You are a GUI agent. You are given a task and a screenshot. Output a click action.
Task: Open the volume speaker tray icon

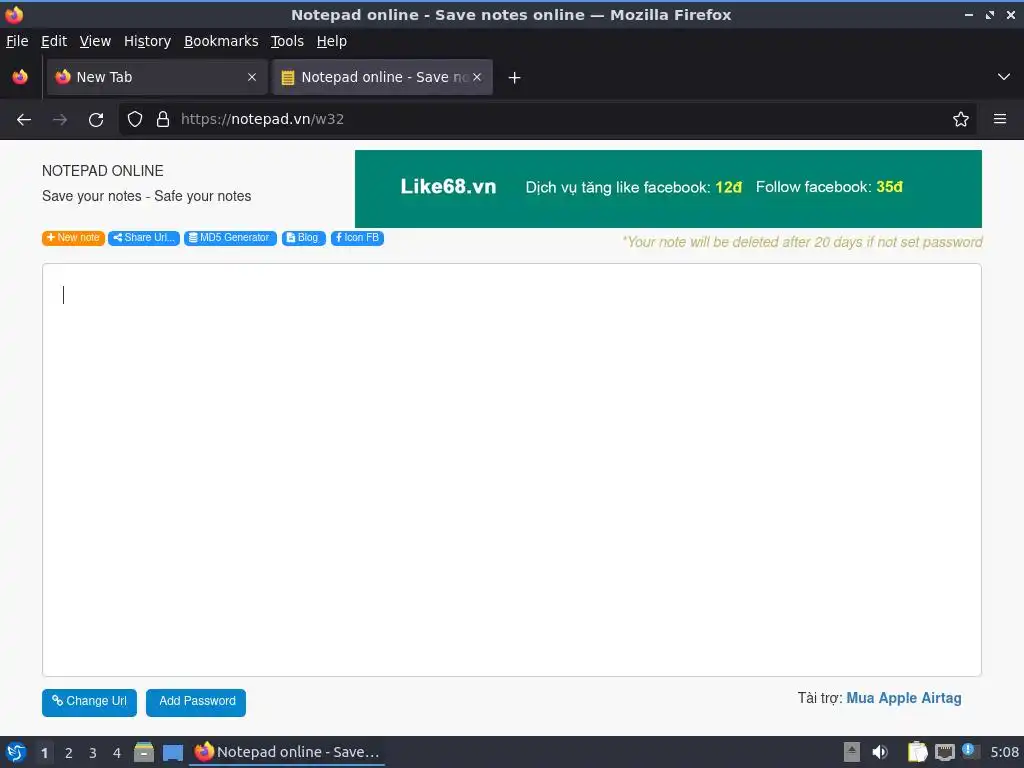880,752
